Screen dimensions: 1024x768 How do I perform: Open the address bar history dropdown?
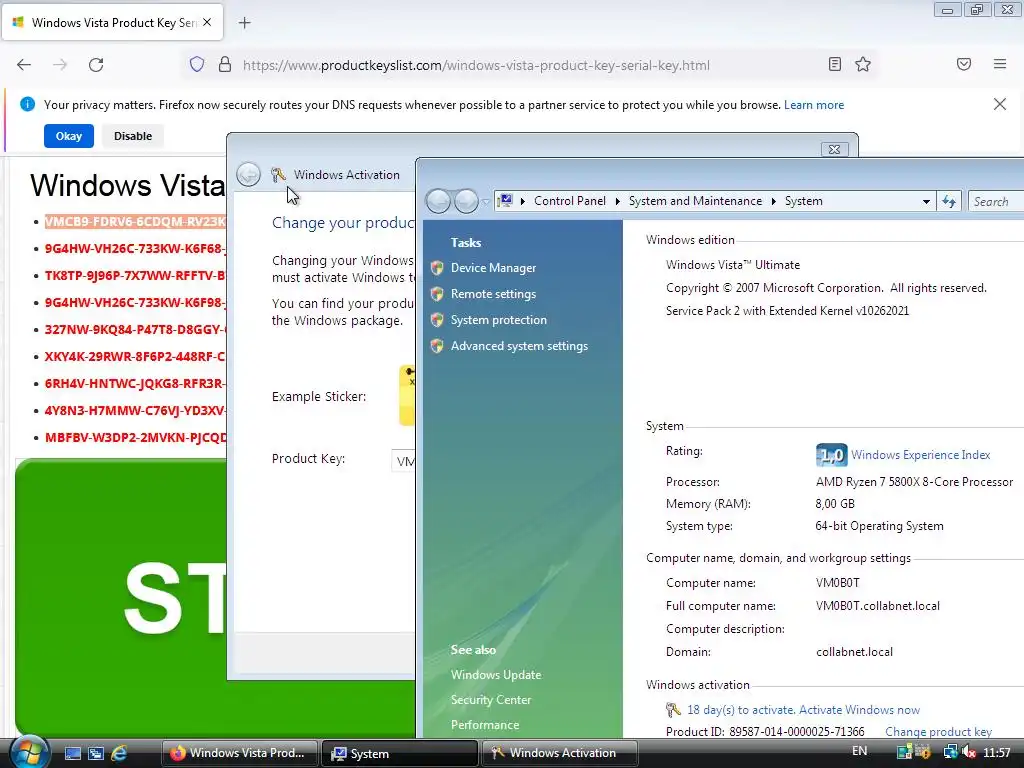click(x=926, y=202)
